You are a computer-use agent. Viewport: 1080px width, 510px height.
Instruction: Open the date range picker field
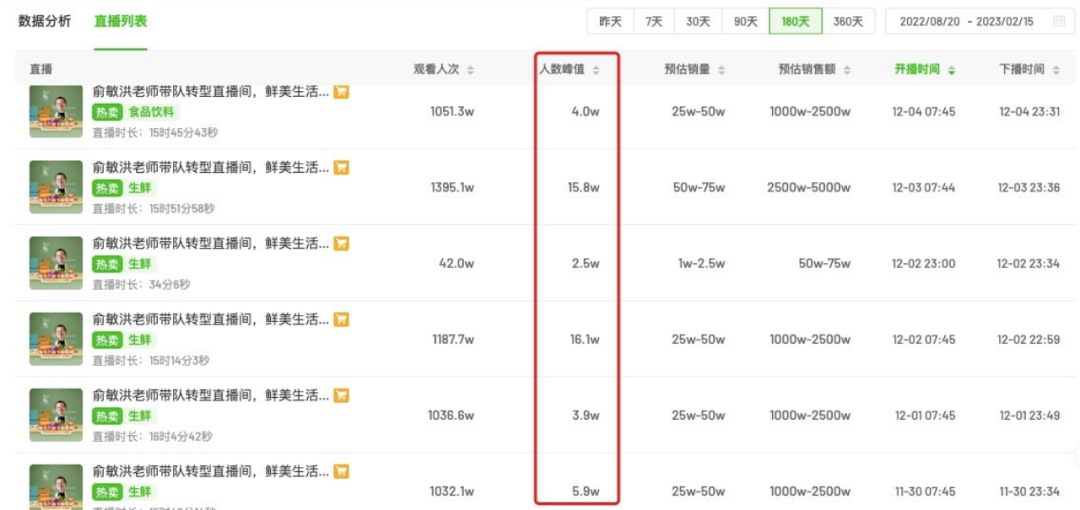pos(966,21)
